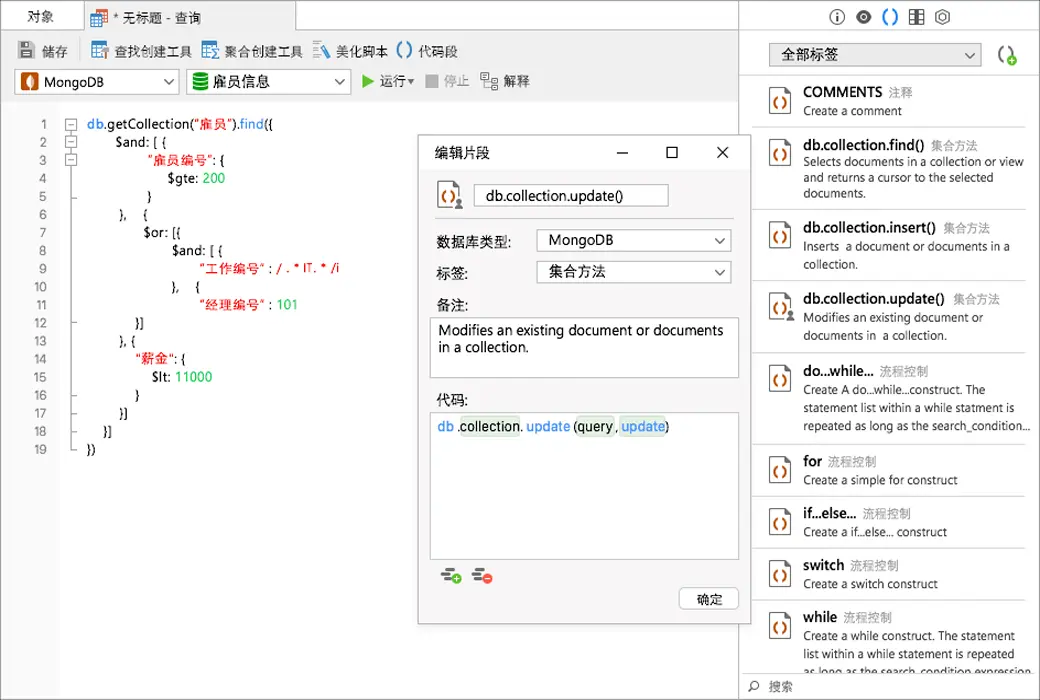The image size is (1040, 700).
Task: Open the Run (运行) dropdown arrow
Action: [x=411, y=82]
